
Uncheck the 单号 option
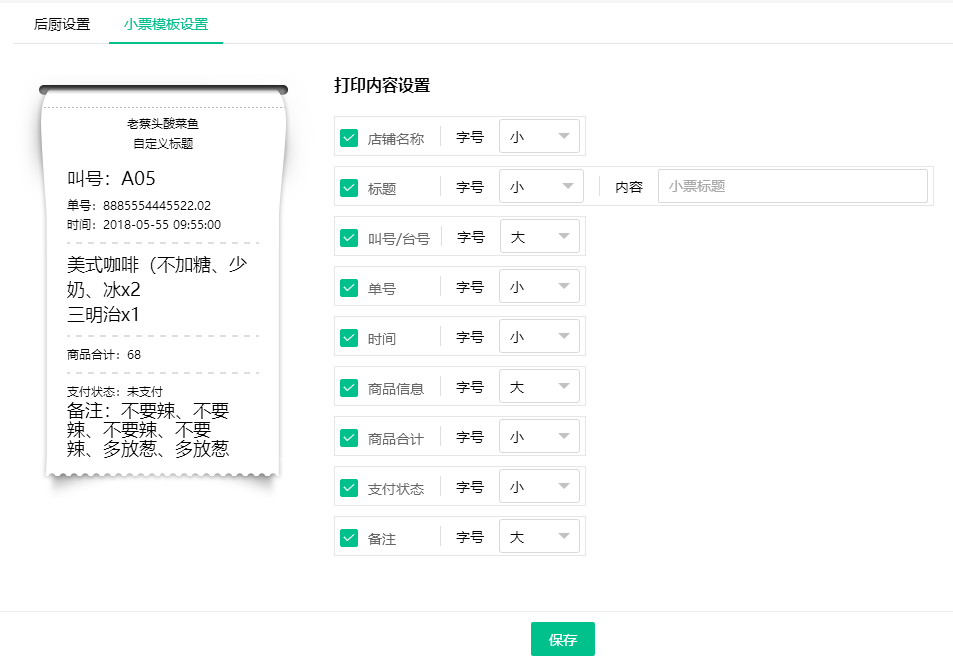click(x=347, y=286)
